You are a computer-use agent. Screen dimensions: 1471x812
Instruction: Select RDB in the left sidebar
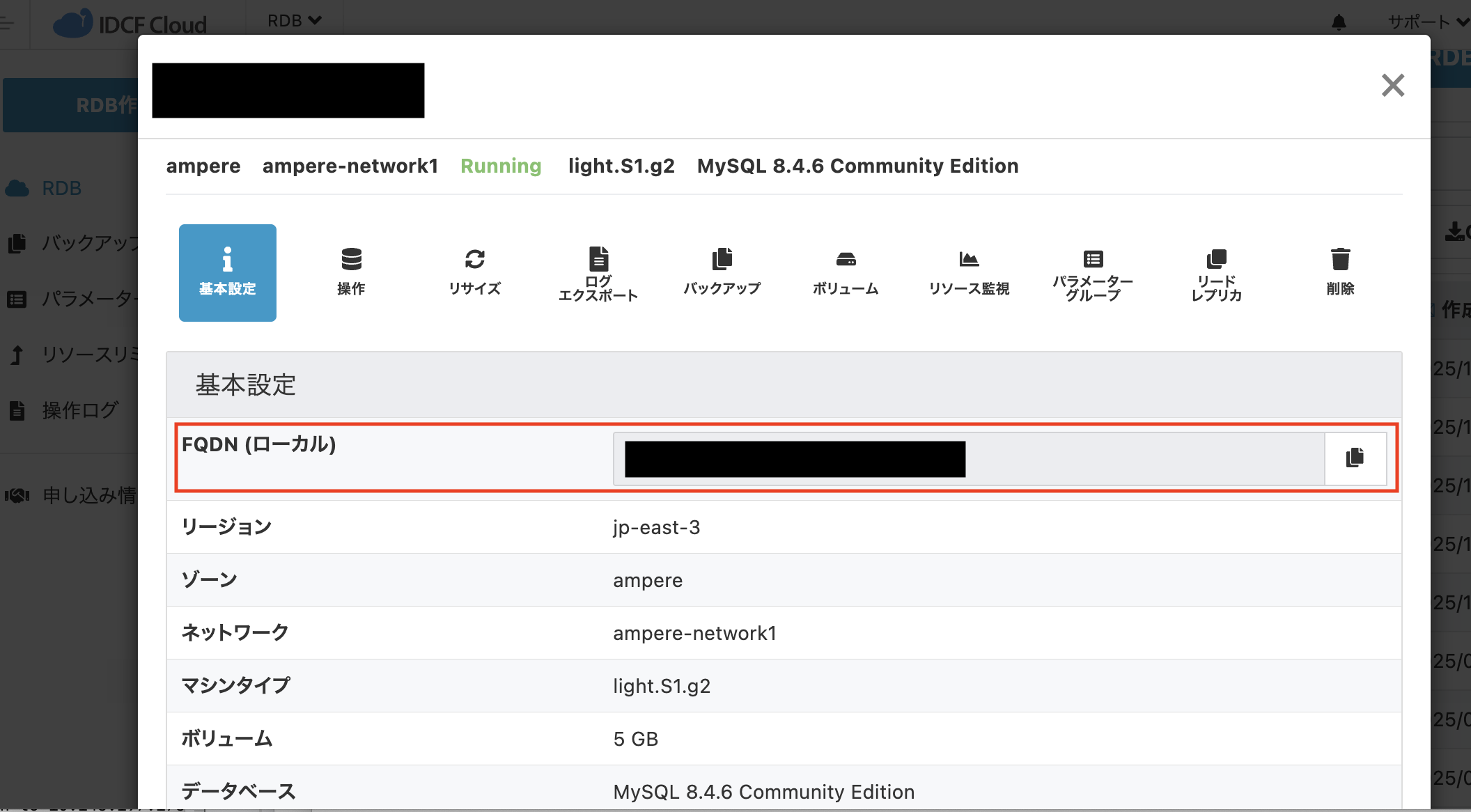(x=61, y=188)
